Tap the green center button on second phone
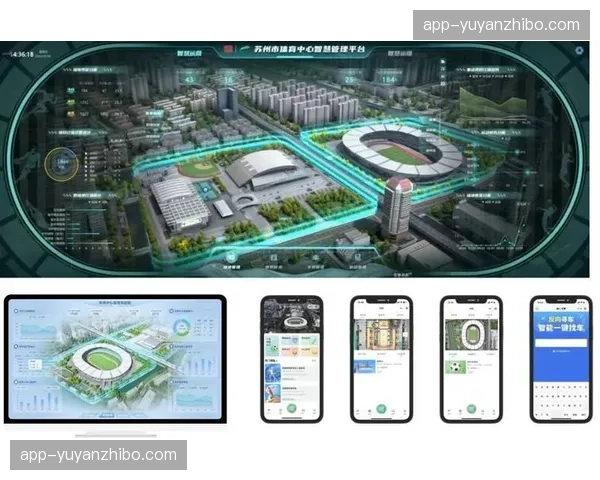 coord(380,409)
